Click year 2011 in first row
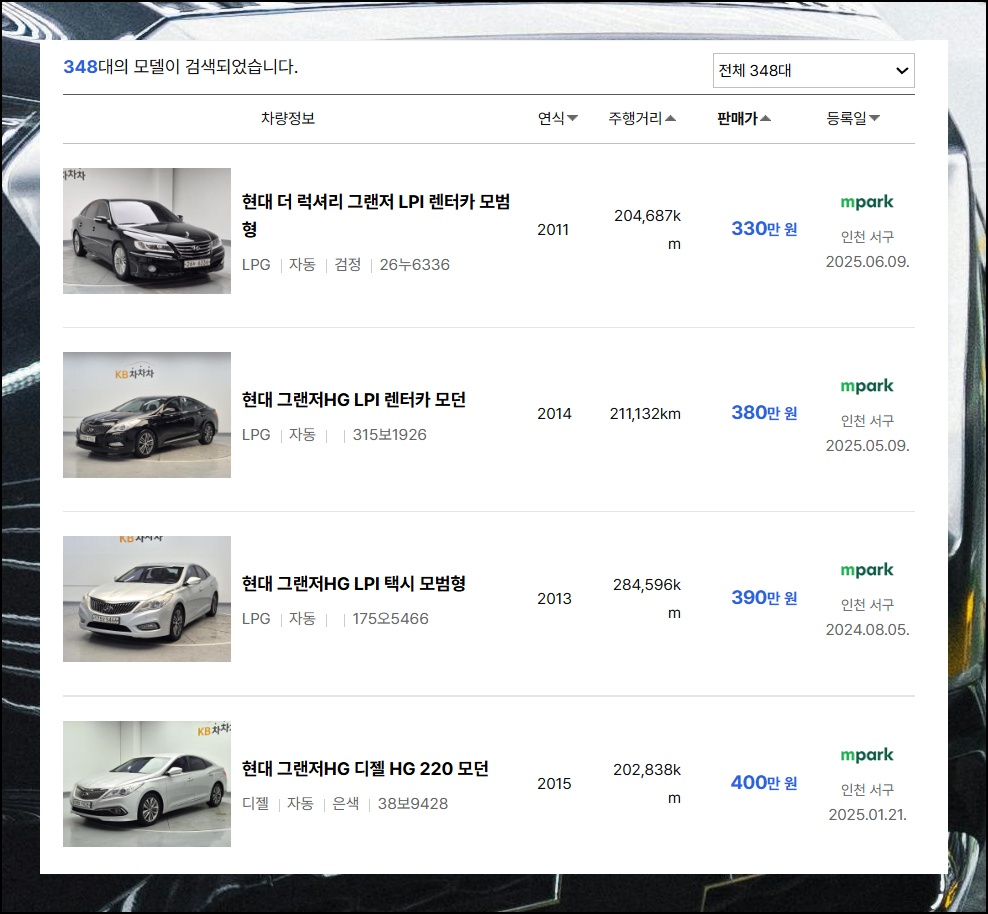Image resolution: width=988 pixels, height=914 pixels. (553, 230)
